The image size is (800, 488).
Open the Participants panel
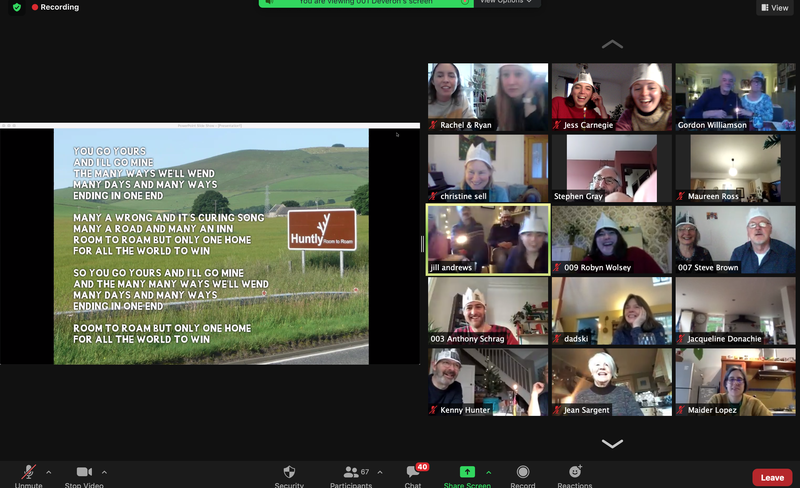[x=350, y=473]
